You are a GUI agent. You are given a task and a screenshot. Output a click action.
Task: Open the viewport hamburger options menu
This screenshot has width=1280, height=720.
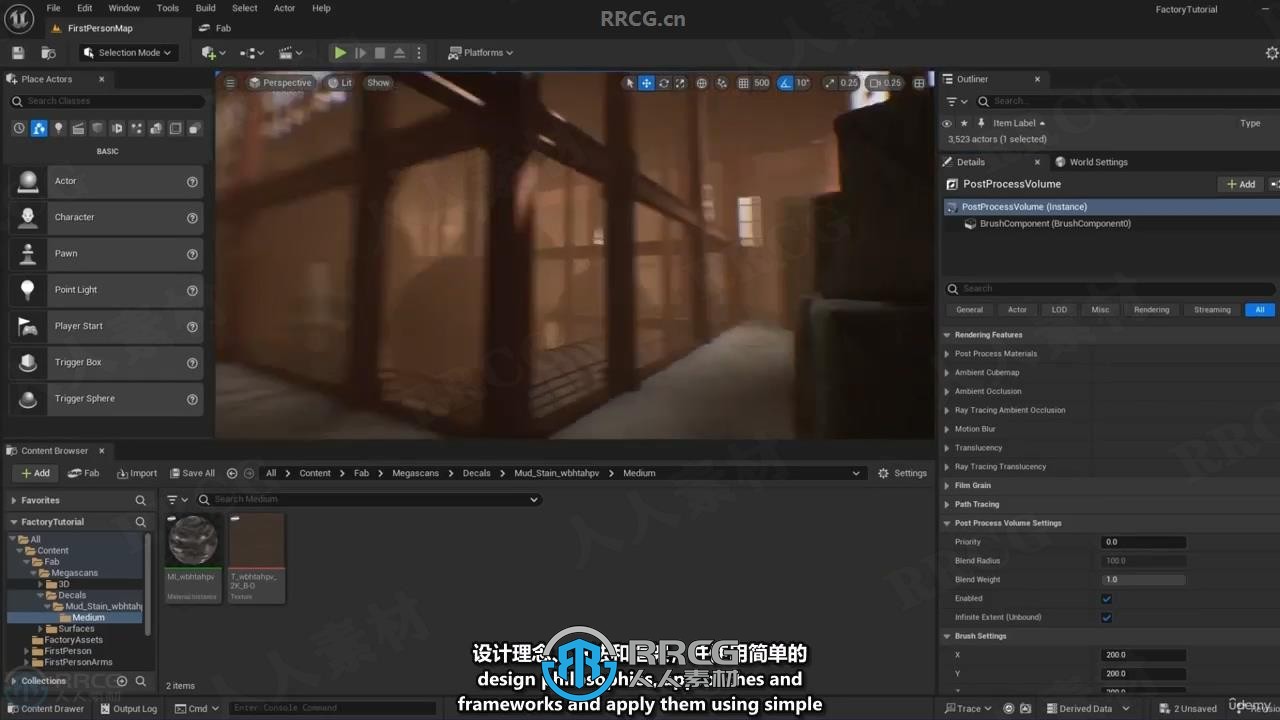point(230,83)
